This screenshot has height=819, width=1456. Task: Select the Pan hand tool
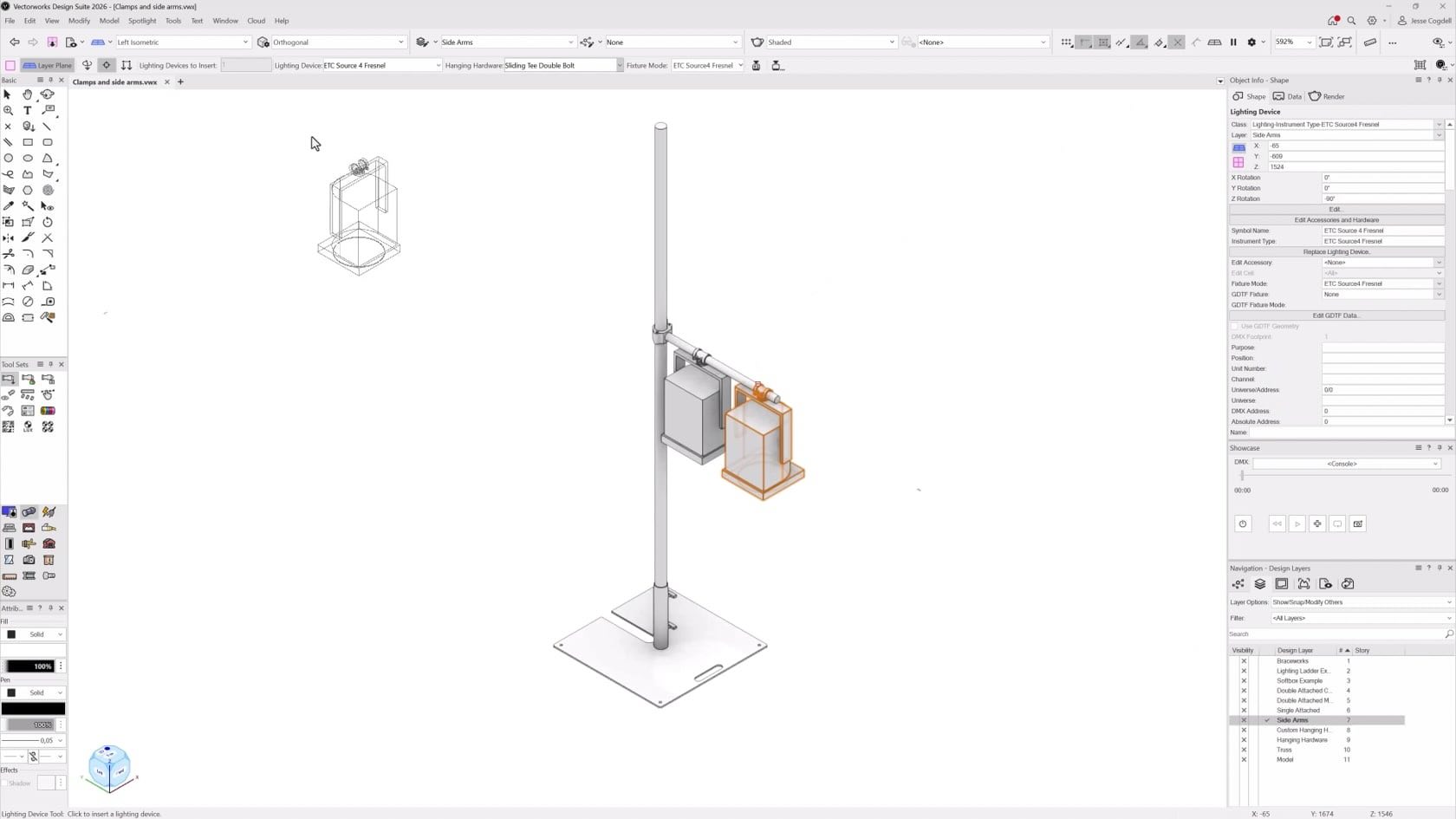(x=28, y=94)
